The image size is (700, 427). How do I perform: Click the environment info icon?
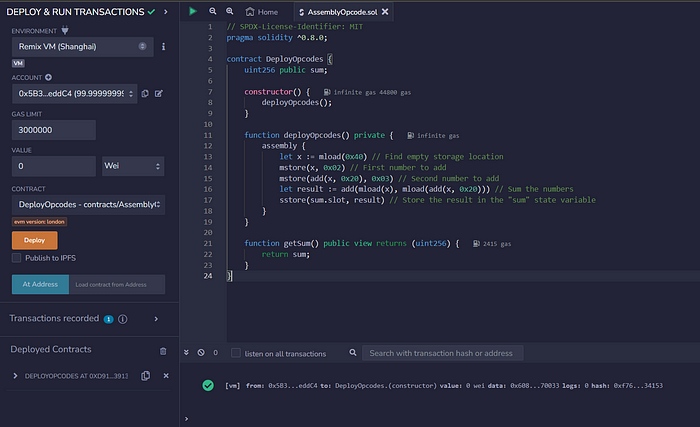[x=163, y=47]
